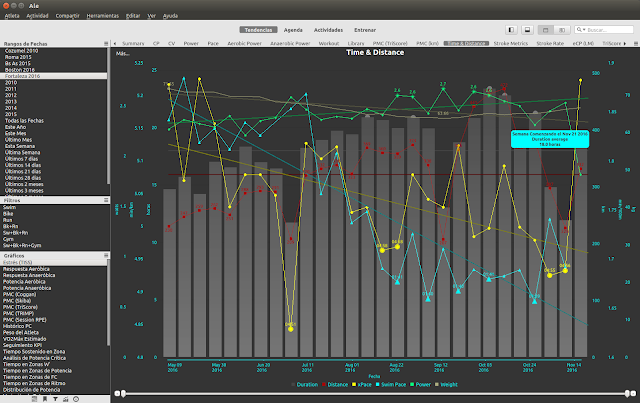The height and width of the screenshot is (403, 640).
Task: Toggle the bottom panel view button
Action: click(x=527, y=30)
